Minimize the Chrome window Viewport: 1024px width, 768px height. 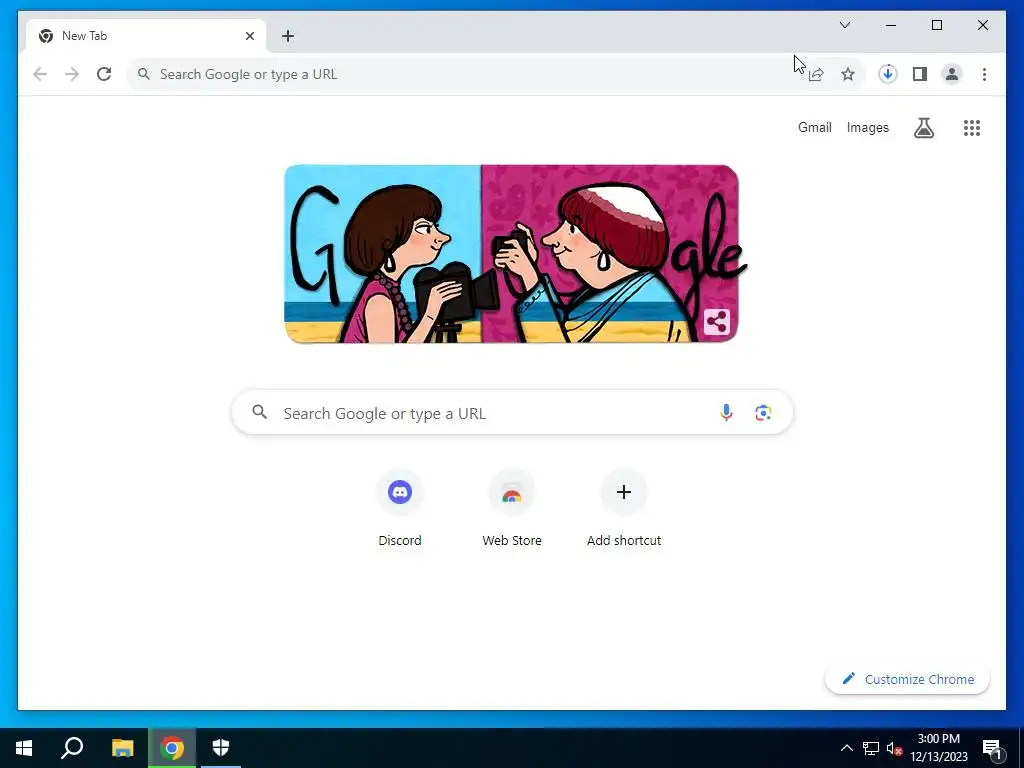[891, 25]
